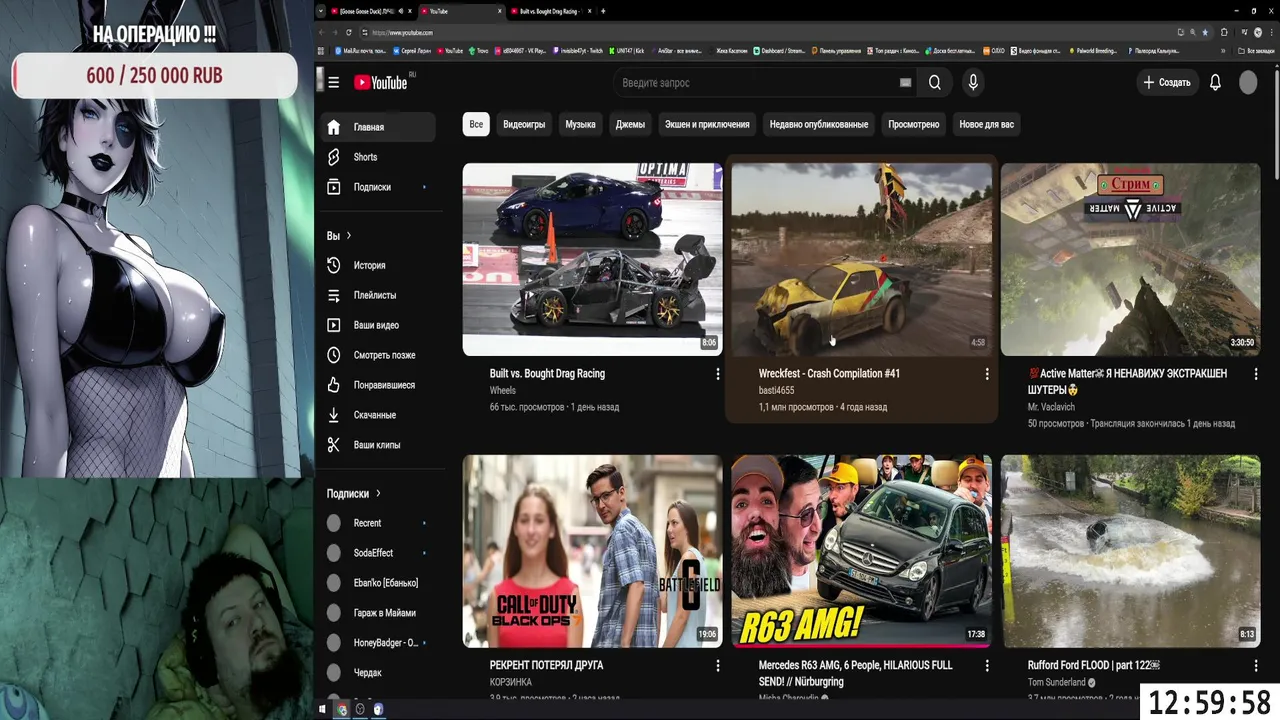
Task: Click the Chrome taskbar icon
Action: click(x=341, y=709)
